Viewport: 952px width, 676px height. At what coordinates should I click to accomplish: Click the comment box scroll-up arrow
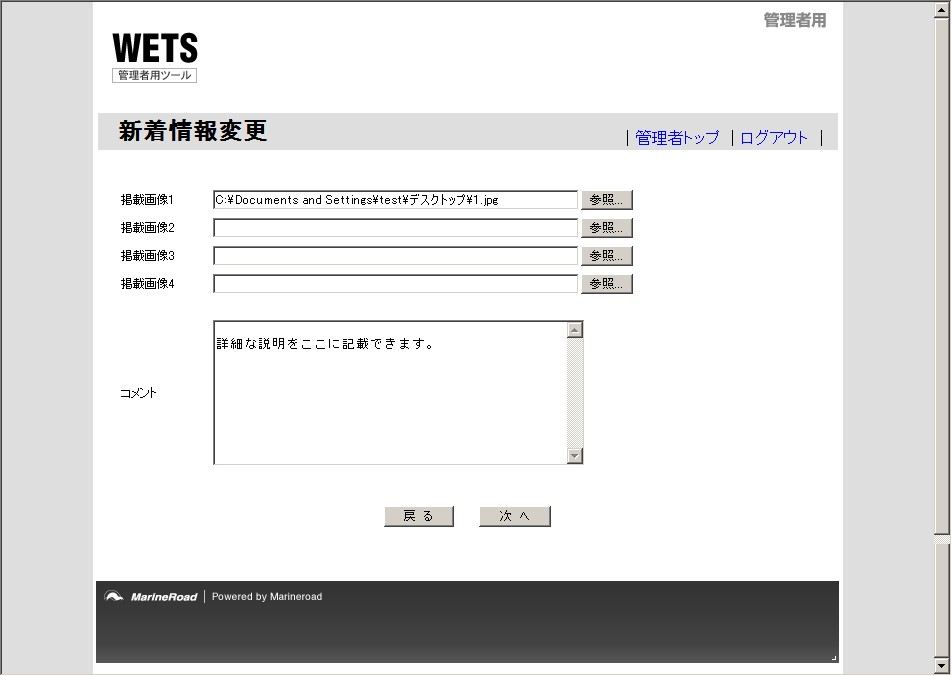point(575,330)
